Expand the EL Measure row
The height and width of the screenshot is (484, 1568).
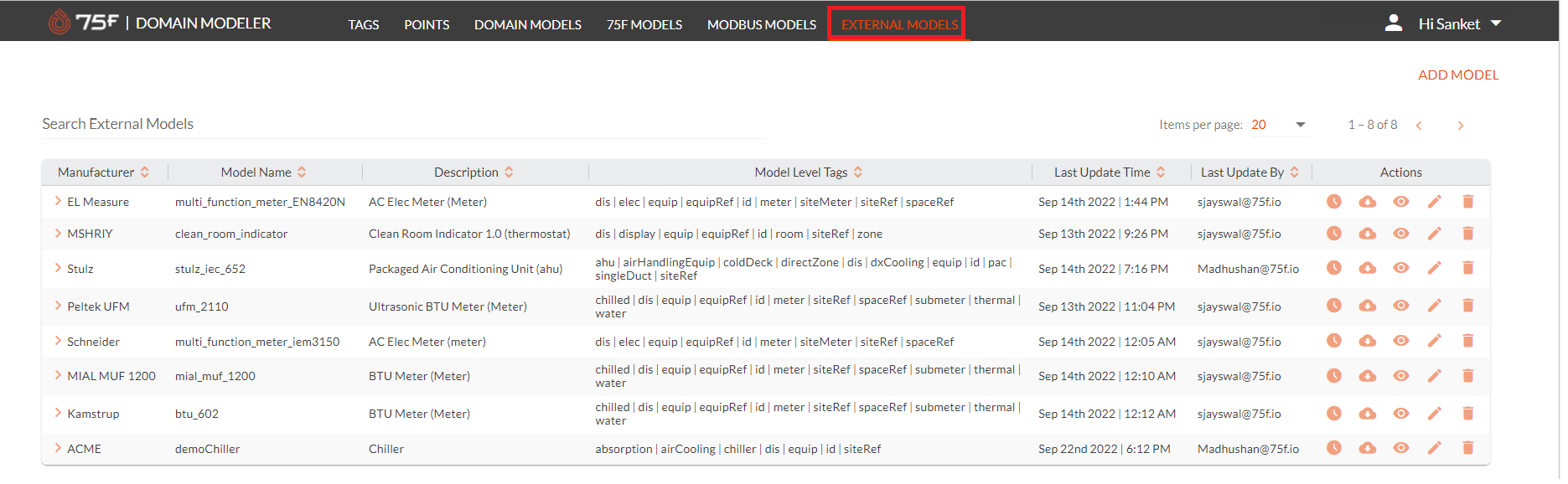(58, 201)
